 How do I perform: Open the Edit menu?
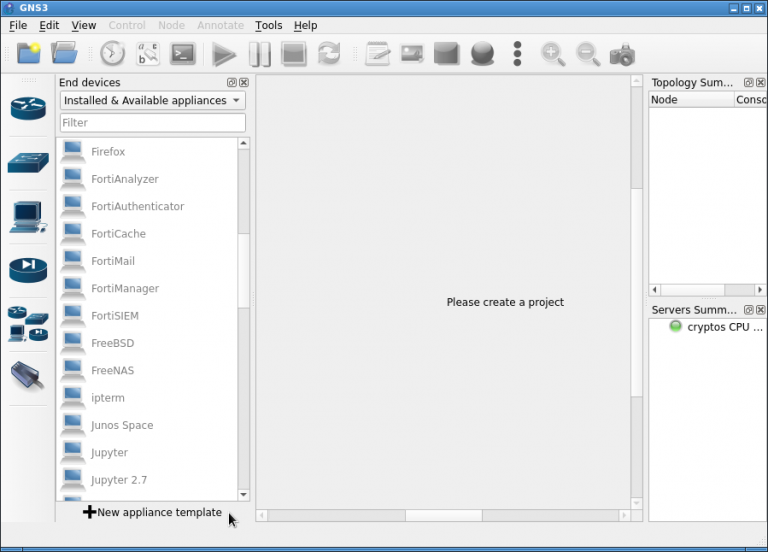[x=49, y=25]
